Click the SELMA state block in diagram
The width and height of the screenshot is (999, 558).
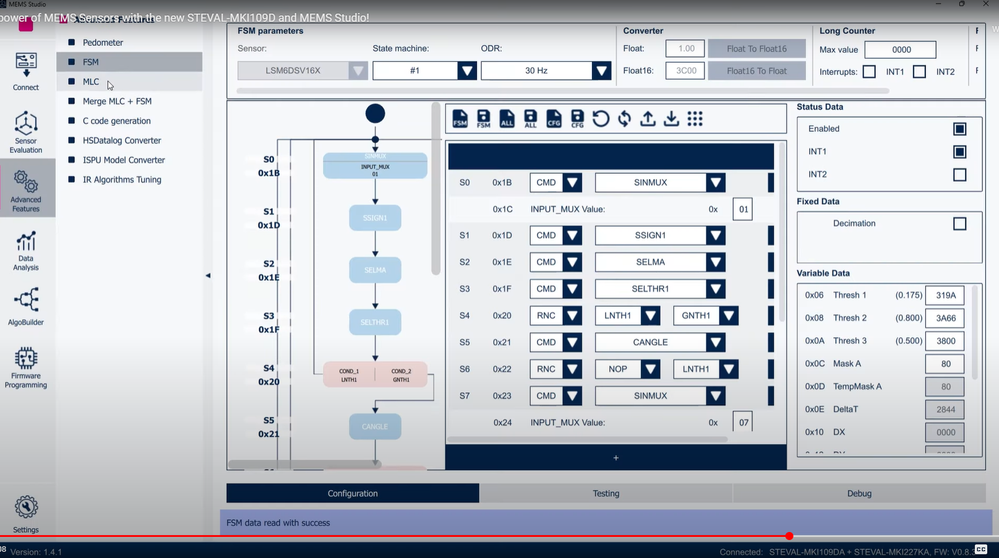click(375, 270)
